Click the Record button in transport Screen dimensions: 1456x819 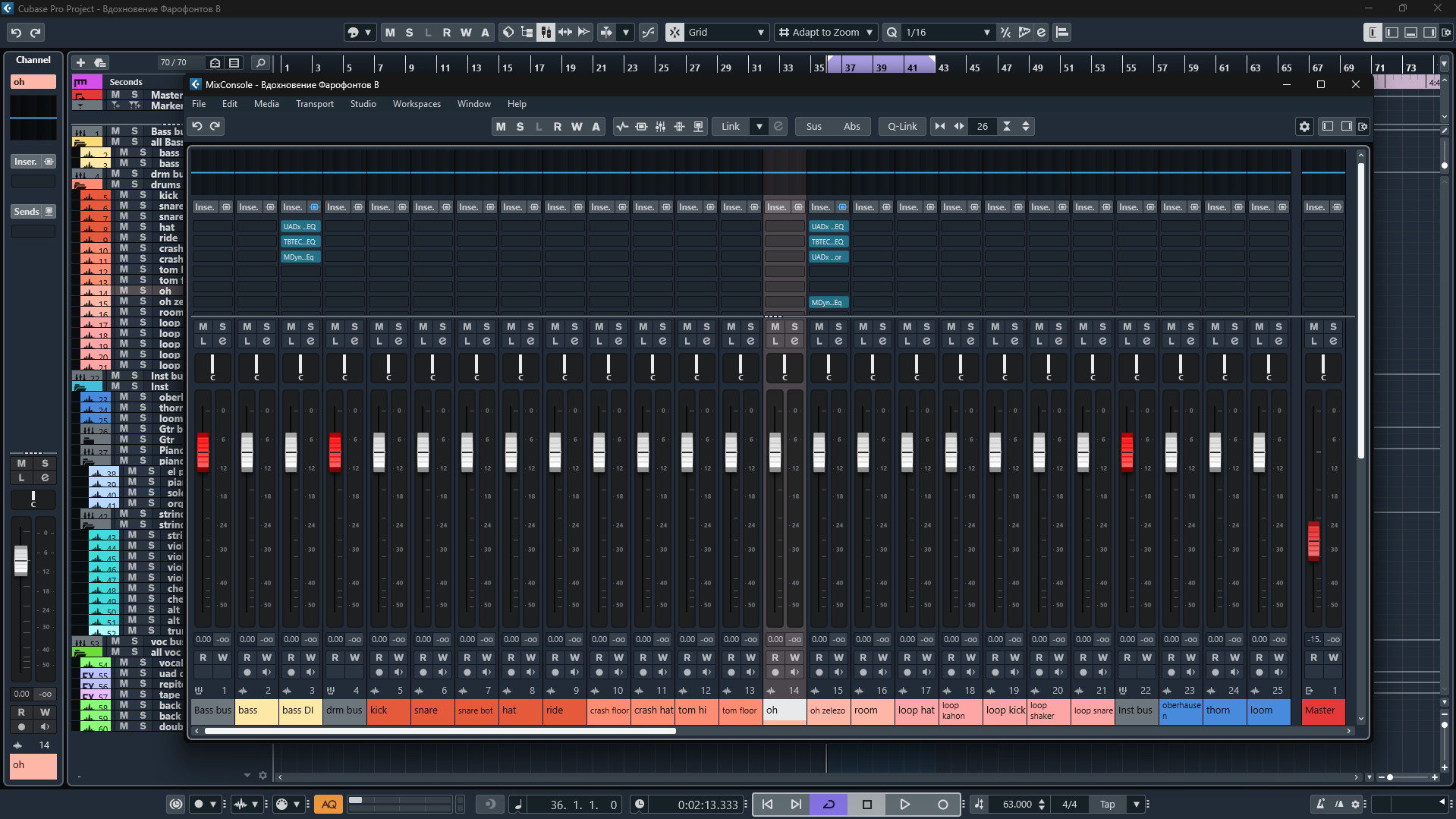click(x=942, y=805)
